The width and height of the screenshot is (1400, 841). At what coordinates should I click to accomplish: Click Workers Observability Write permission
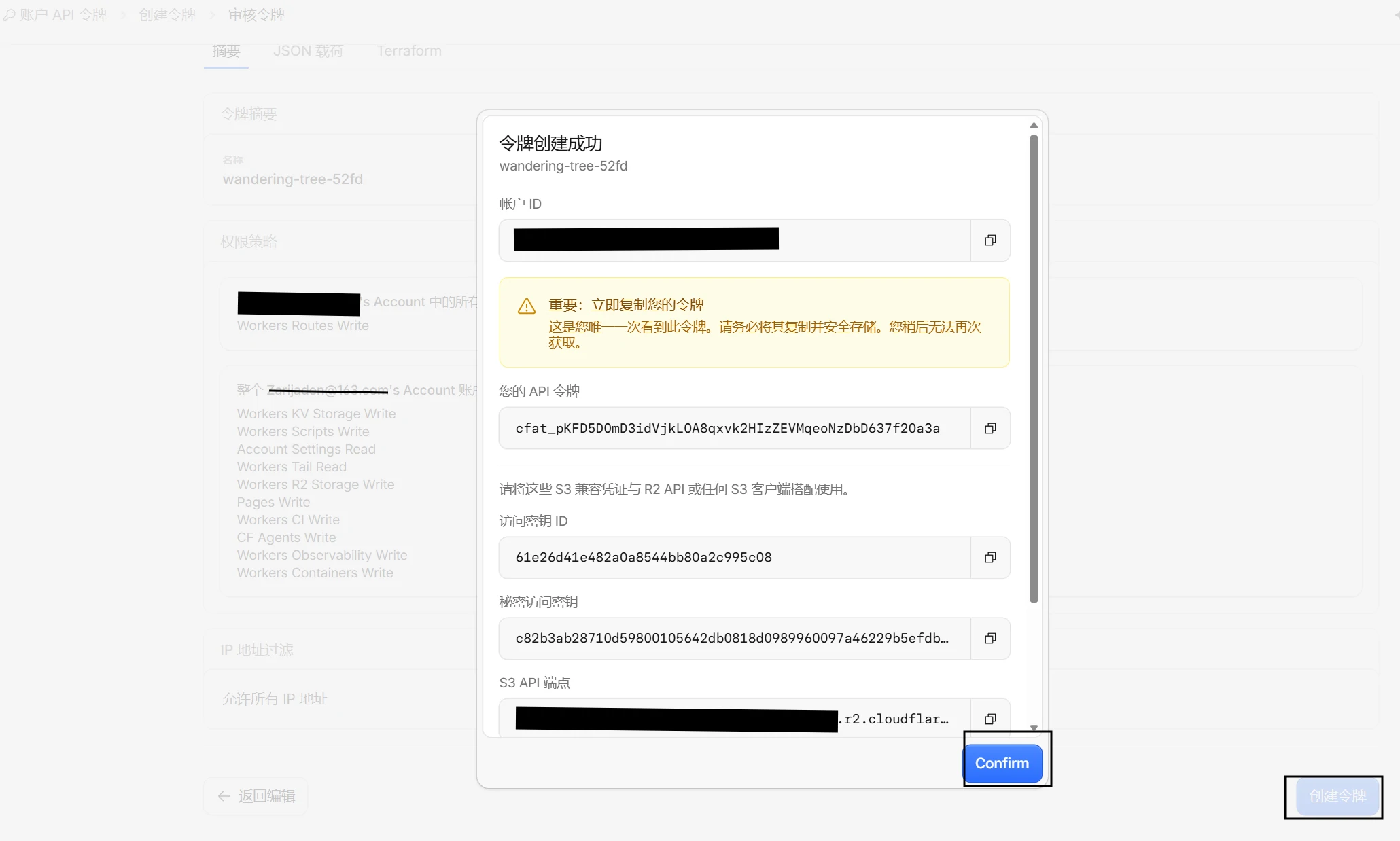(x=322, y=555)
